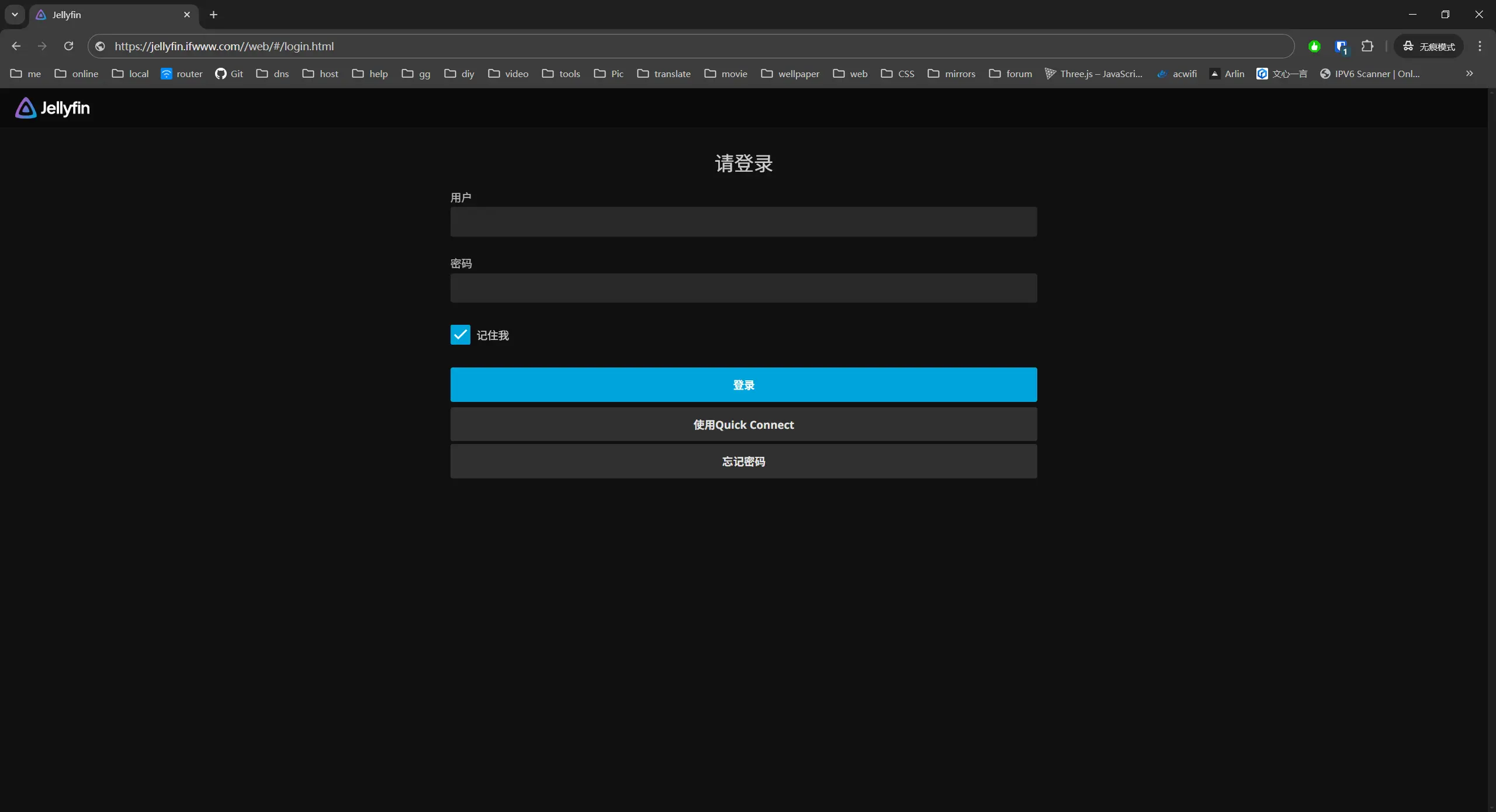The height and width of the screenshot is (812, 1496).
Task: Open the Git bookmark with GitHub icon
Action: pyautogui.click(x=229, y=74)
